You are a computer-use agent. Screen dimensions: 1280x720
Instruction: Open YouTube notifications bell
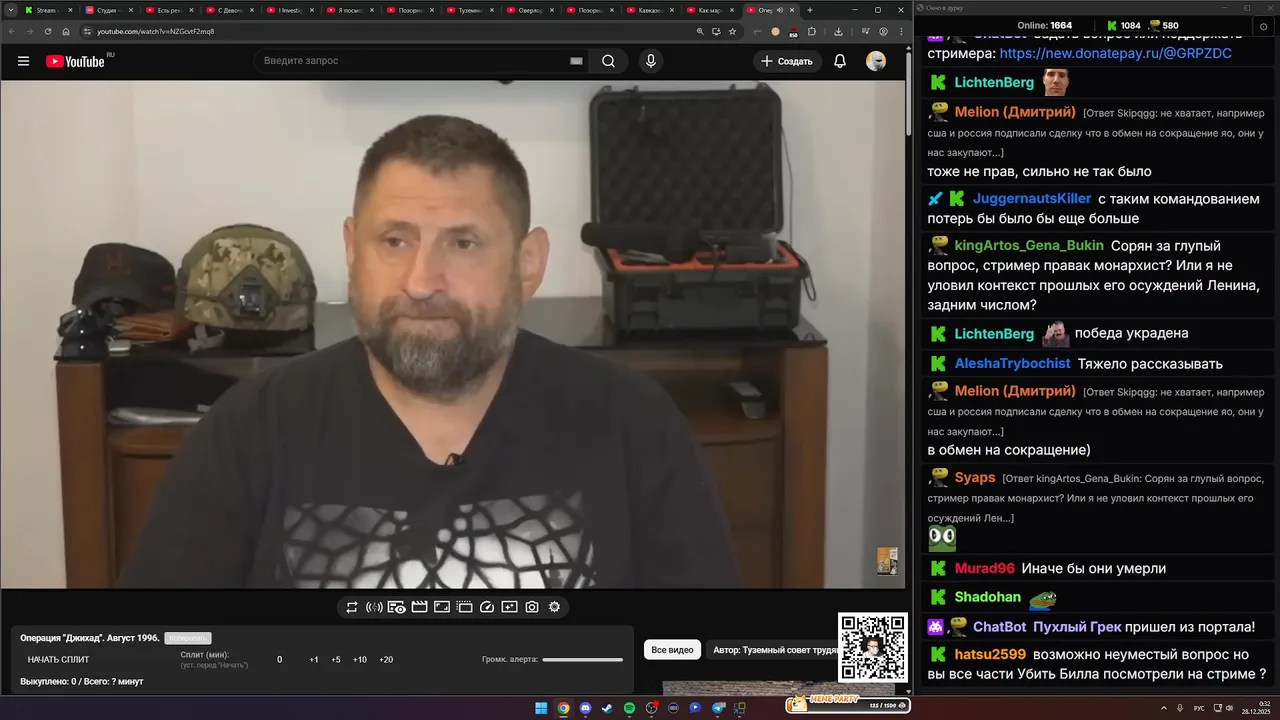[x=840, y=61]
